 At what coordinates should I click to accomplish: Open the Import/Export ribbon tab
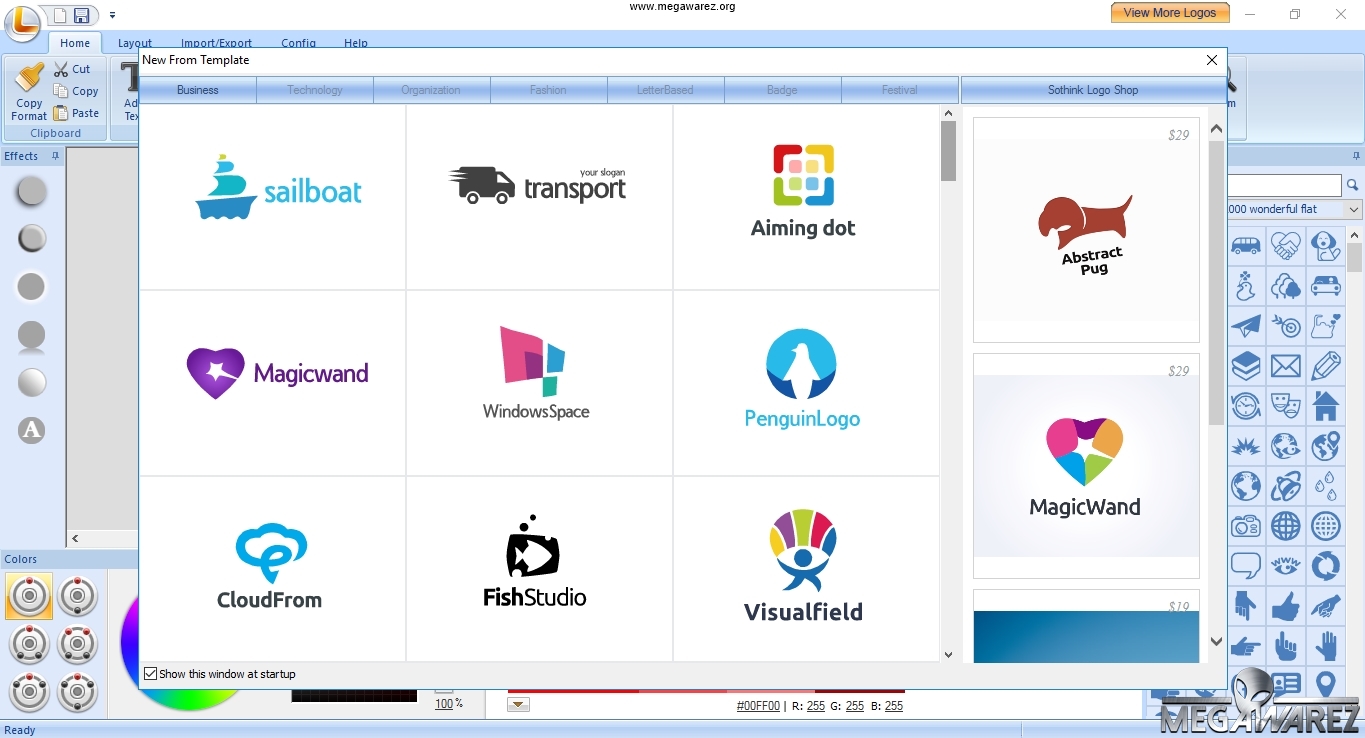(216, 43)
